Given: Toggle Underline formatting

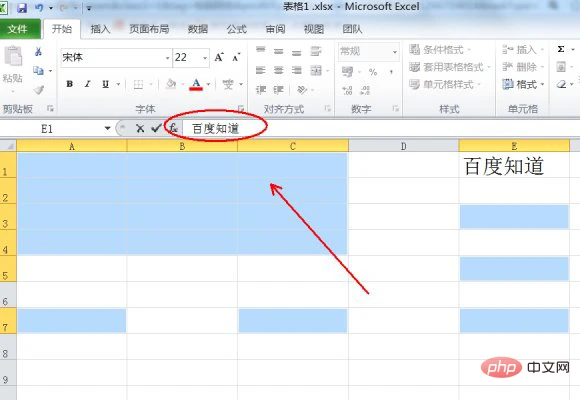Looking at the screenshot, I should coord(105,84).
